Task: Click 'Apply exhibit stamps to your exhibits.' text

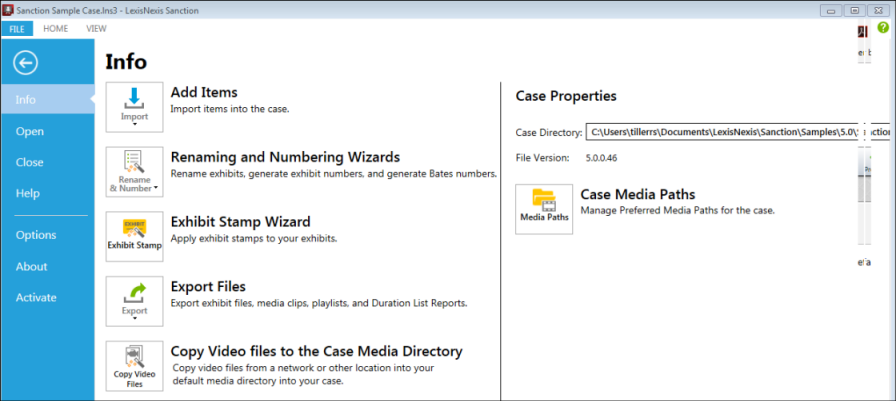Action: (254, 238)
